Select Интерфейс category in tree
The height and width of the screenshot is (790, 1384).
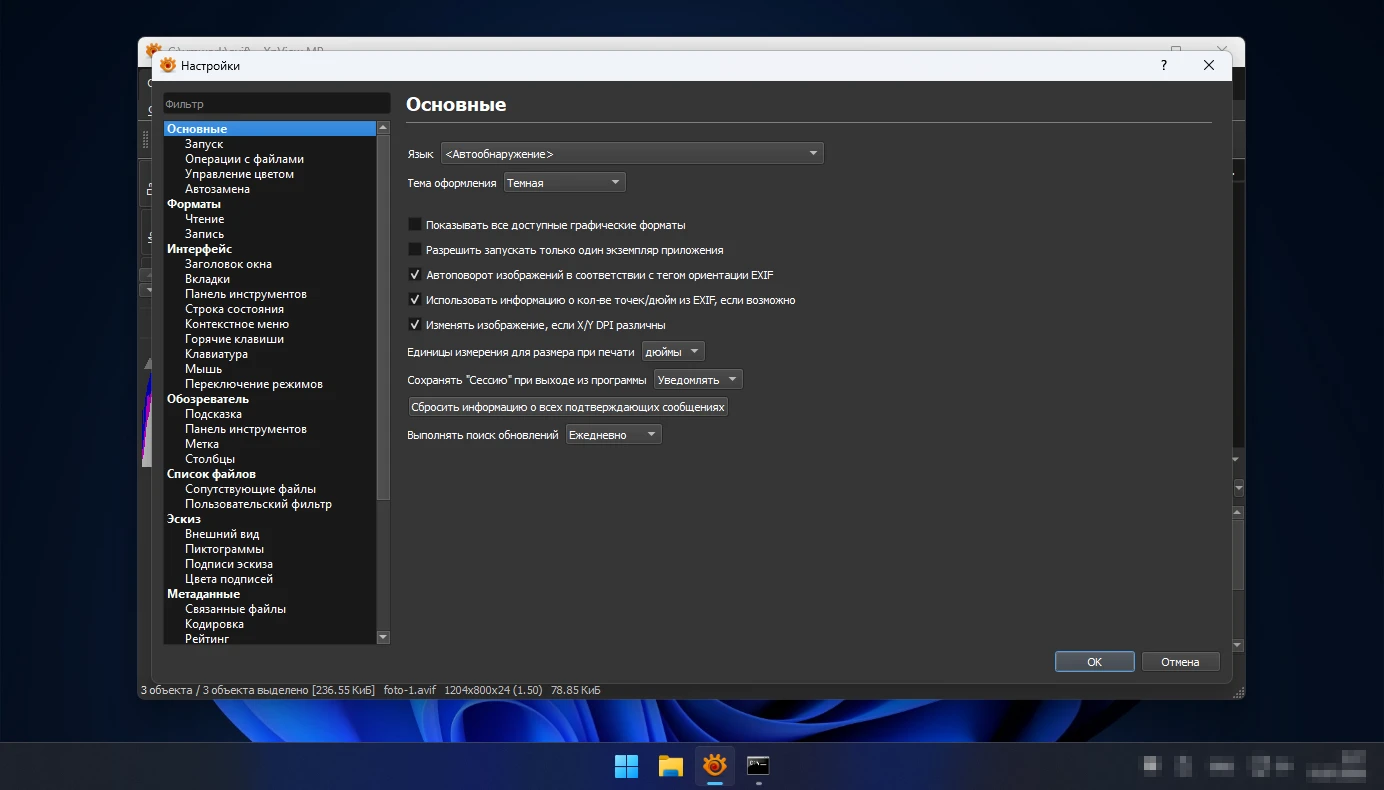click(x=199, y=249)
